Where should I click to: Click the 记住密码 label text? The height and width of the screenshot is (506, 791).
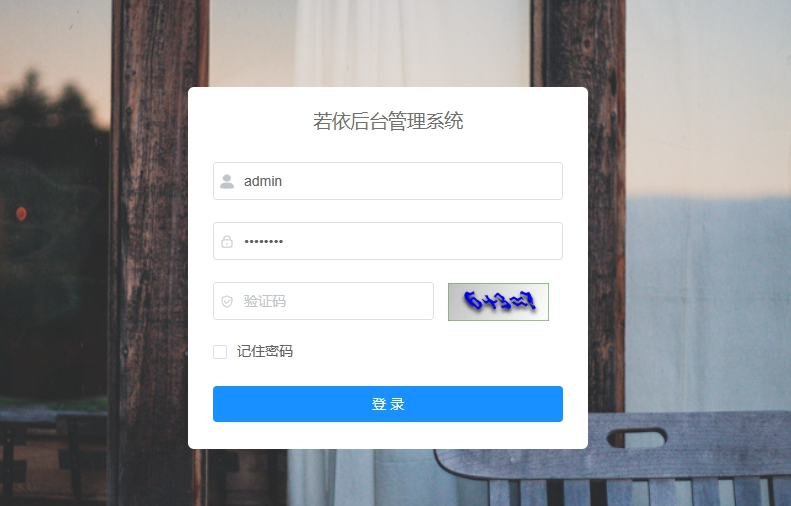point(265,352)
